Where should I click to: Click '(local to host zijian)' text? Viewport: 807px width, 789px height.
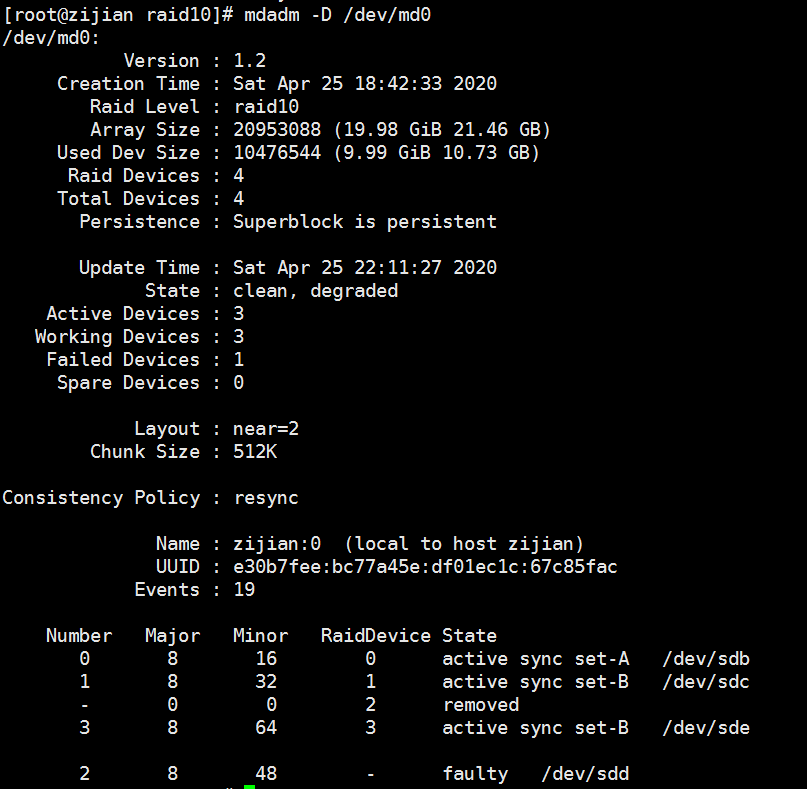(464, 543)
